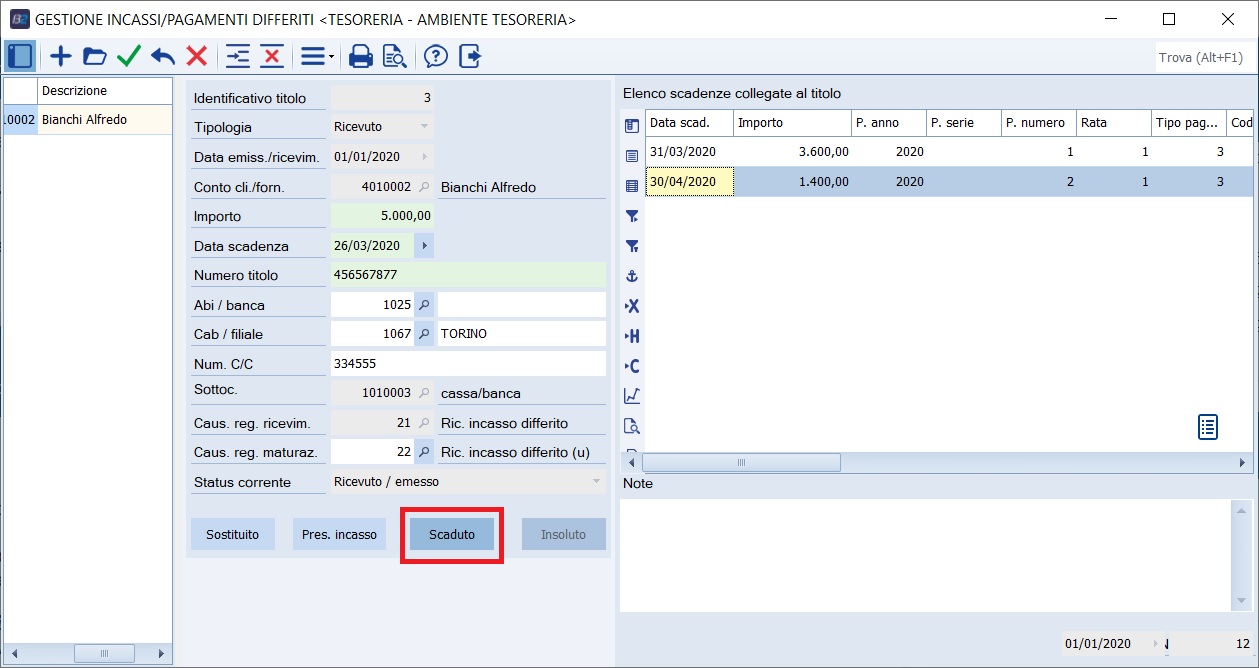
Task: Open the line chart icon in grid sidebar
Action: tap(632, 396)
